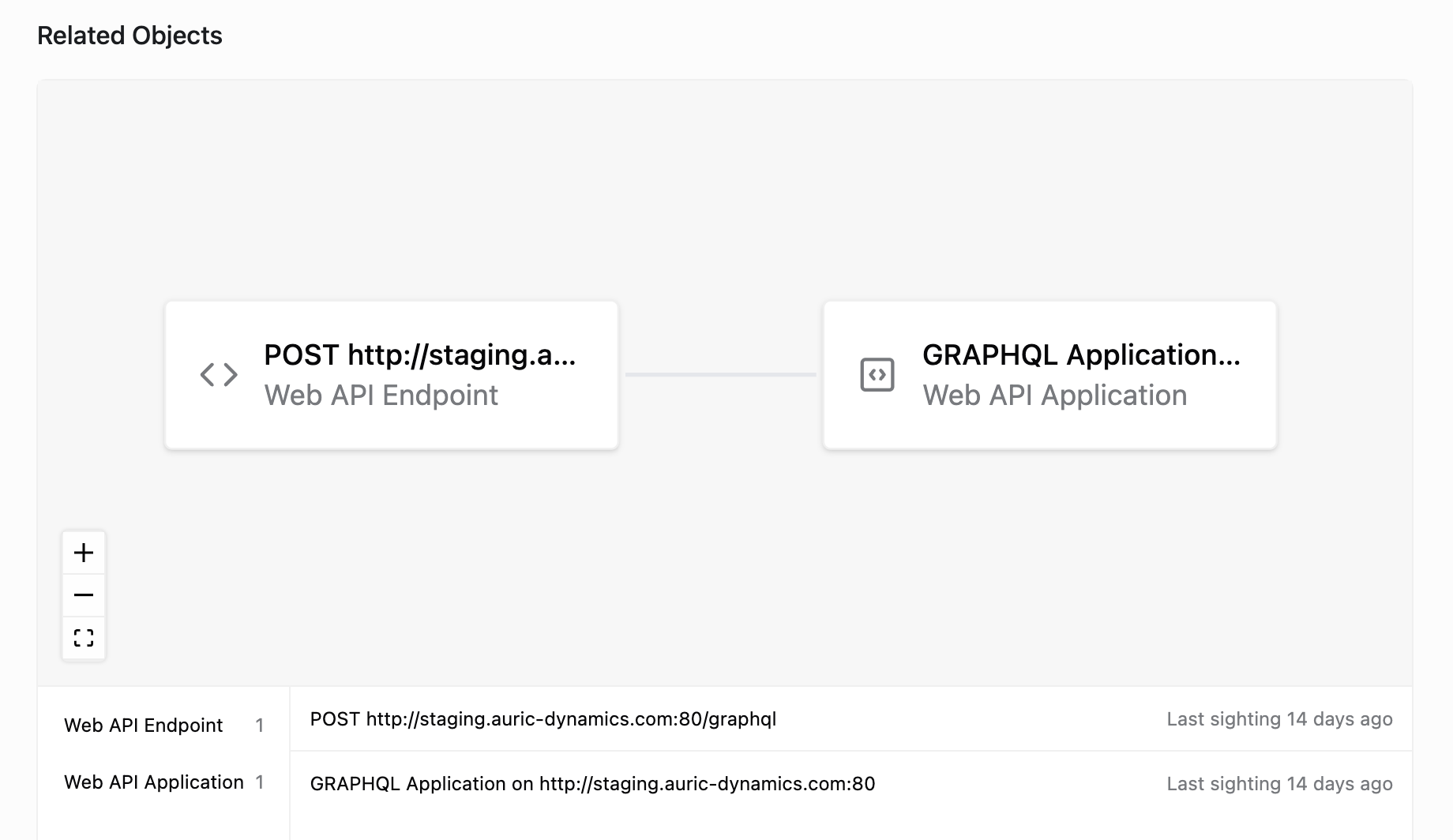
Task: Fit the graph to view
Action: pos(84,638)
